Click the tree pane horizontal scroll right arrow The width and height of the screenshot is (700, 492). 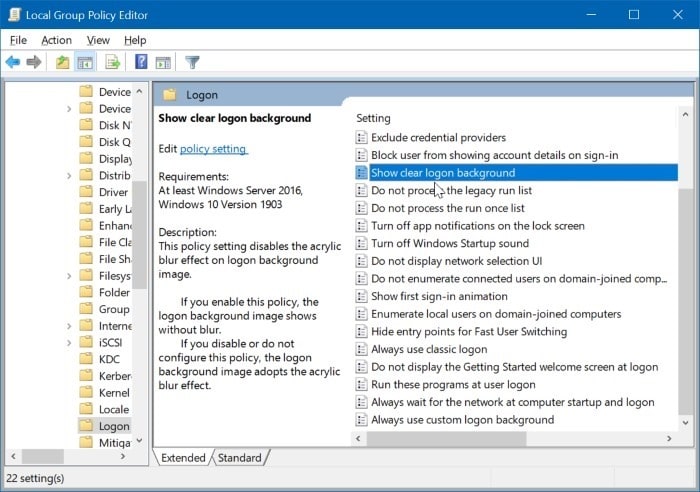pos(123,456)
